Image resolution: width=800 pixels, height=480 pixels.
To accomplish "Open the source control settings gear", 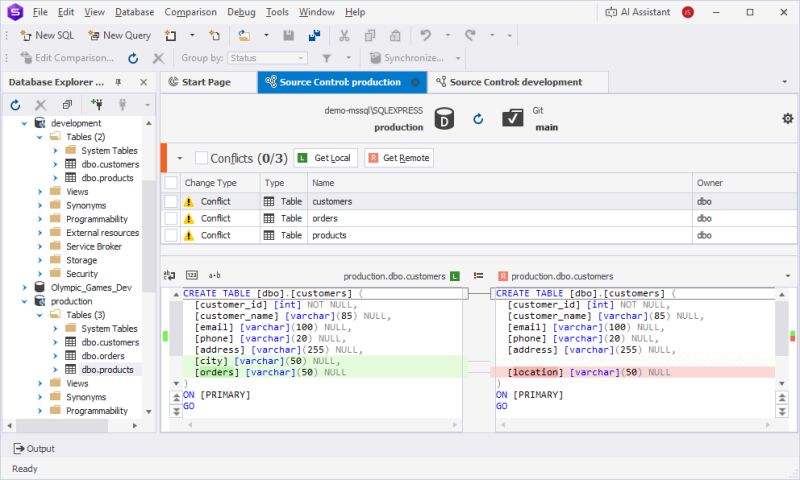I will tap(787, 118).
